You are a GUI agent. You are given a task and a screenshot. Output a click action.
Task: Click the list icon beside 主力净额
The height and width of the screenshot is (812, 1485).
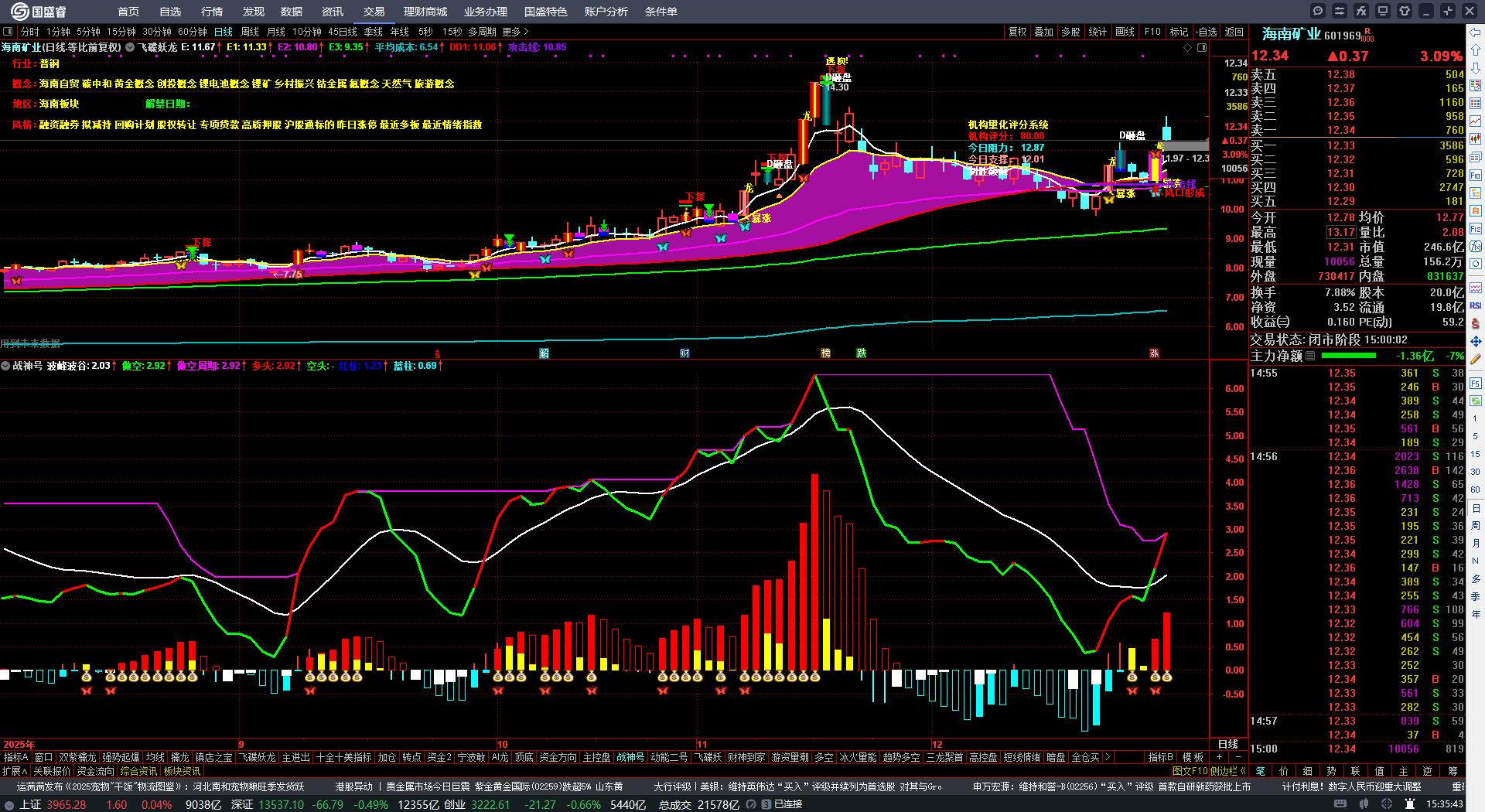coord(1310,356)
